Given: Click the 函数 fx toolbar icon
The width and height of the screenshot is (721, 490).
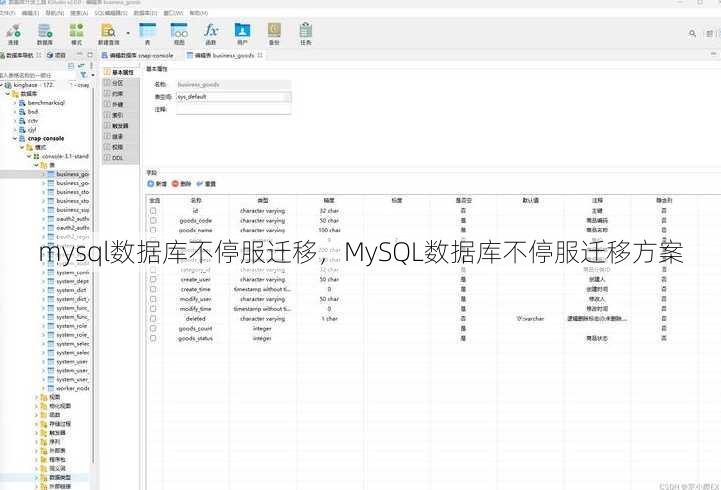Looking at the screenshot, I should 211,34.
